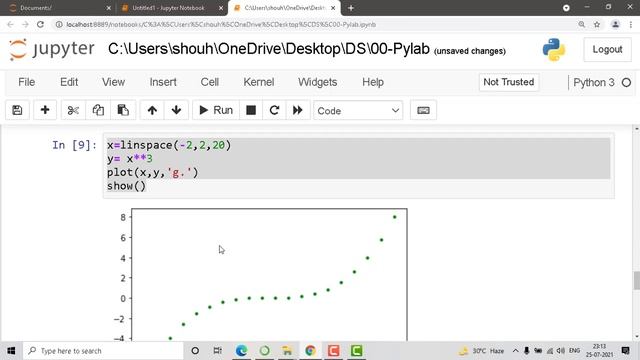Click the Not Trusted button
The width and height of the screenshot is (640, 360).
tap(509, 82)
